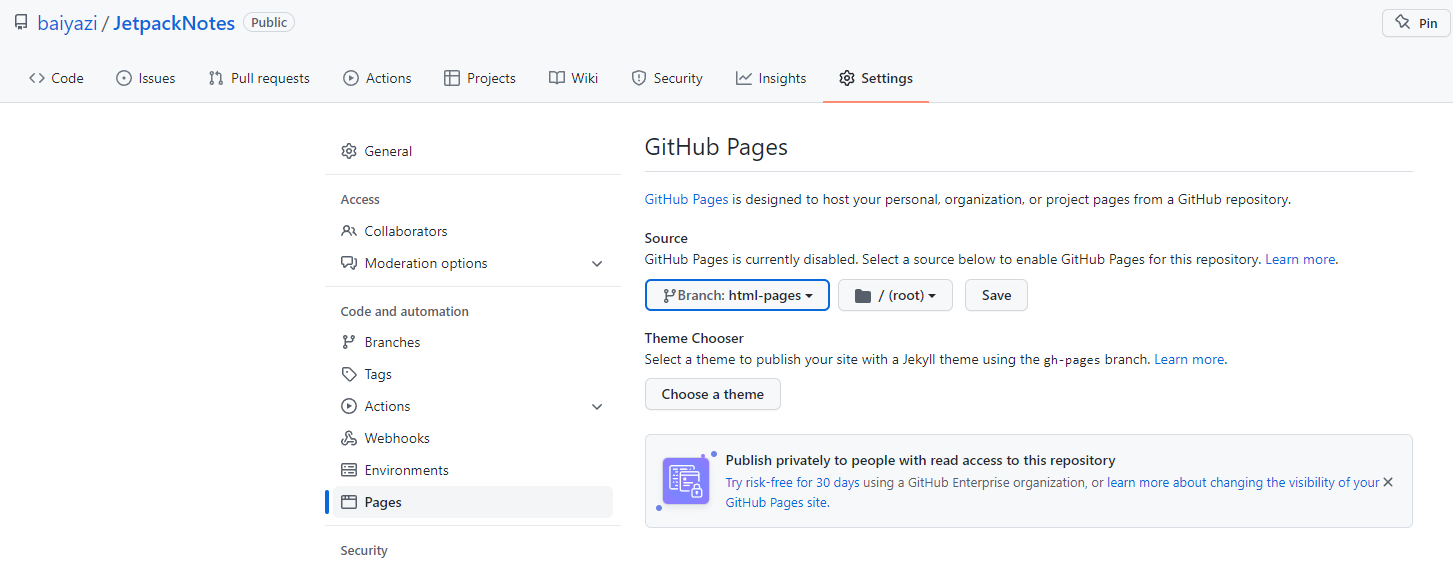Click the GitHub Pages heading text
1453x565 pixels.
(x=716, y=147)
